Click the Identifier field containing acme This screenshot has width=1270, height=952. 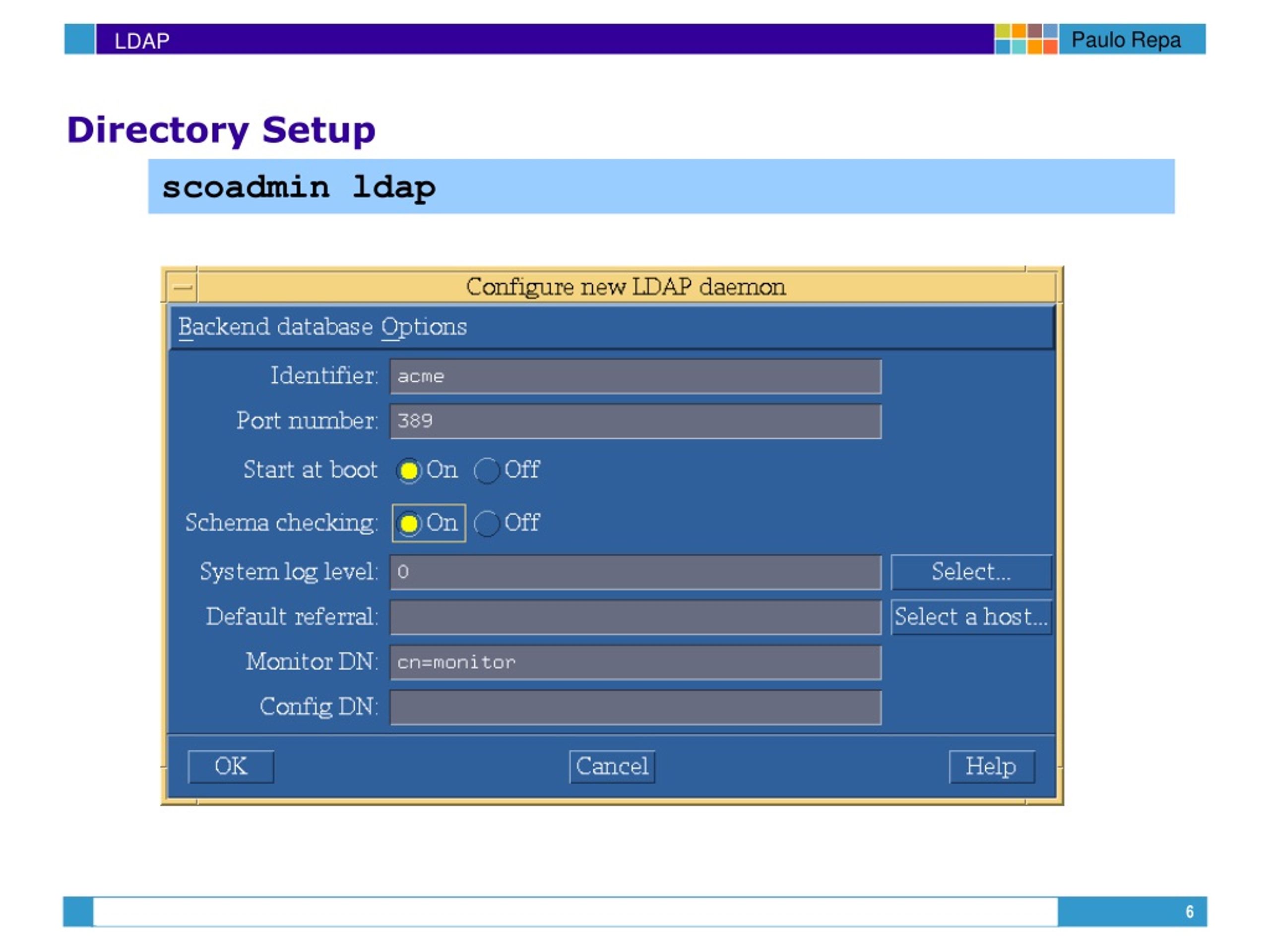(635, 376)
